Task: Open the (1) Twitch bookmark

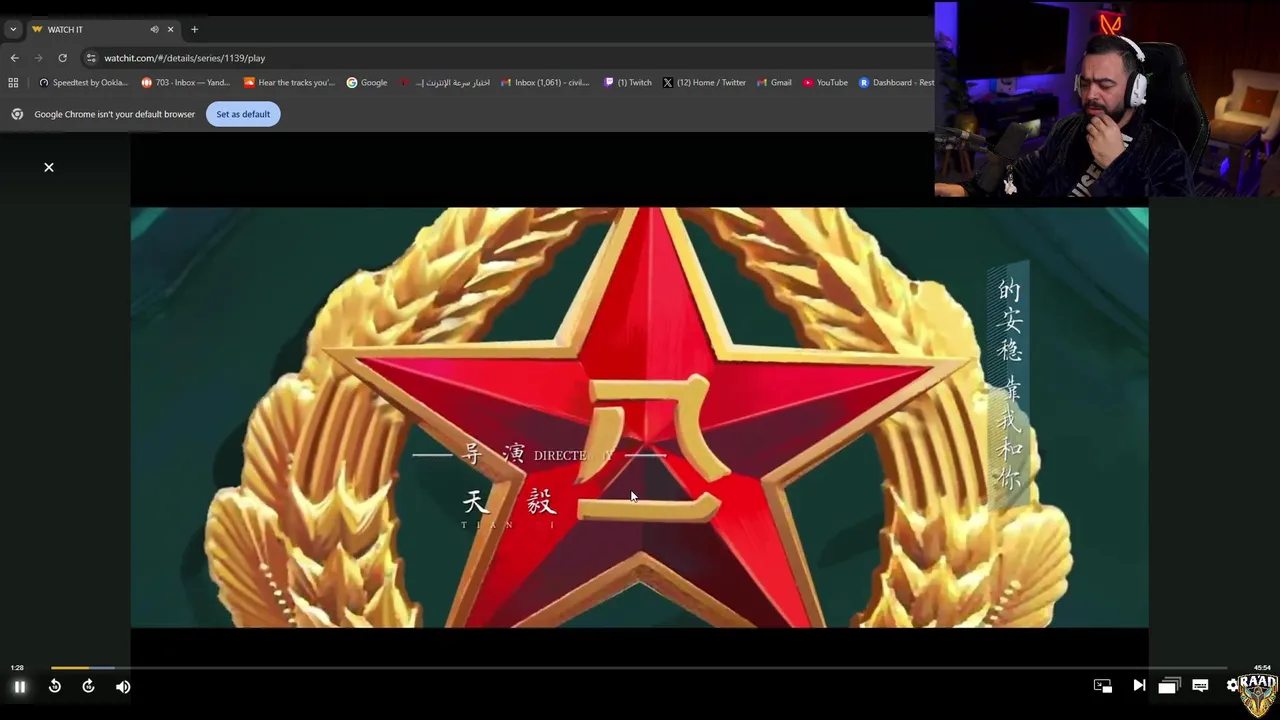Action: point(628,83)
